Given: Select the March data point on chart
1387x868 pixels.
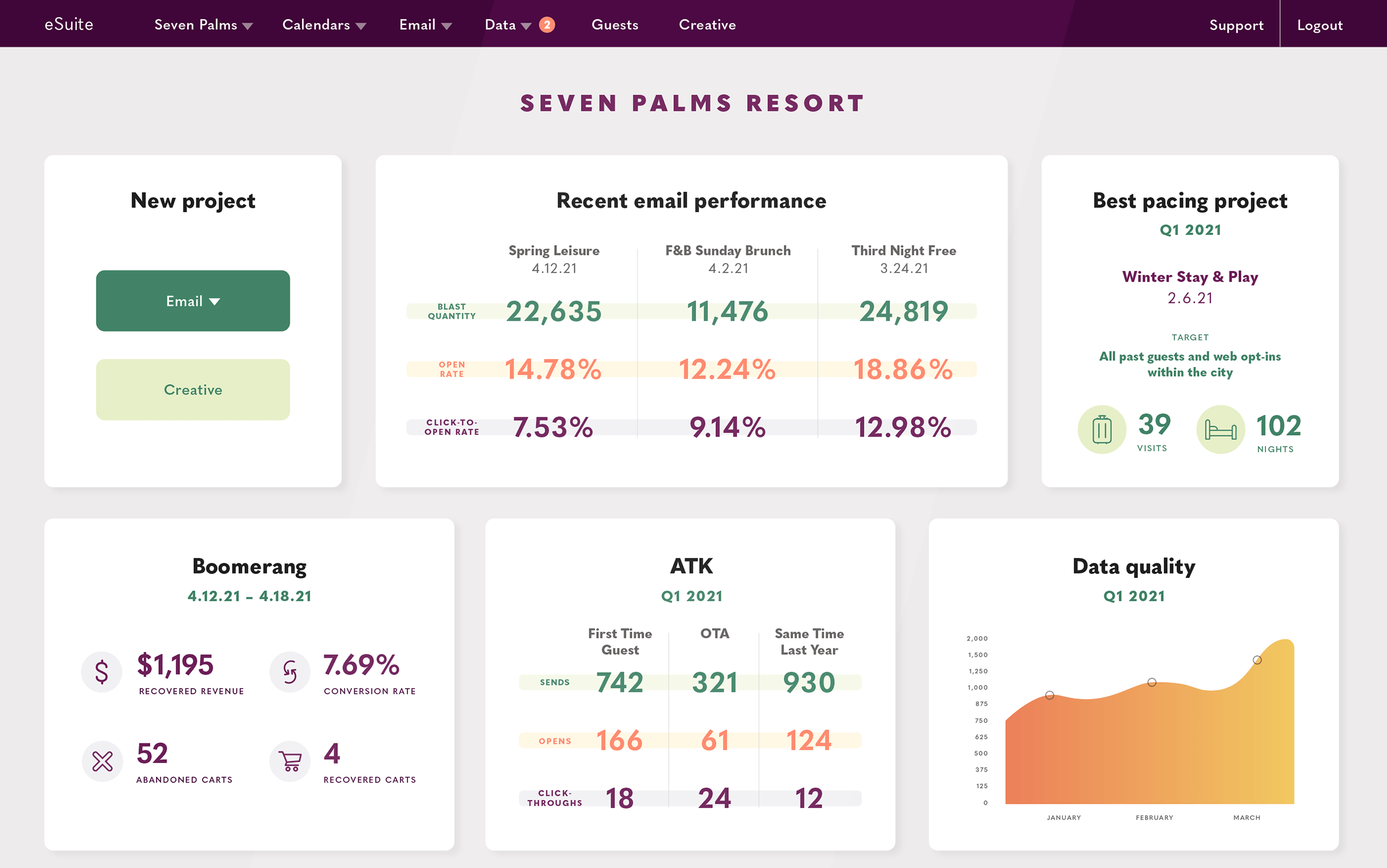Looking at the screenshot, I should click(x=1257, y=660).
